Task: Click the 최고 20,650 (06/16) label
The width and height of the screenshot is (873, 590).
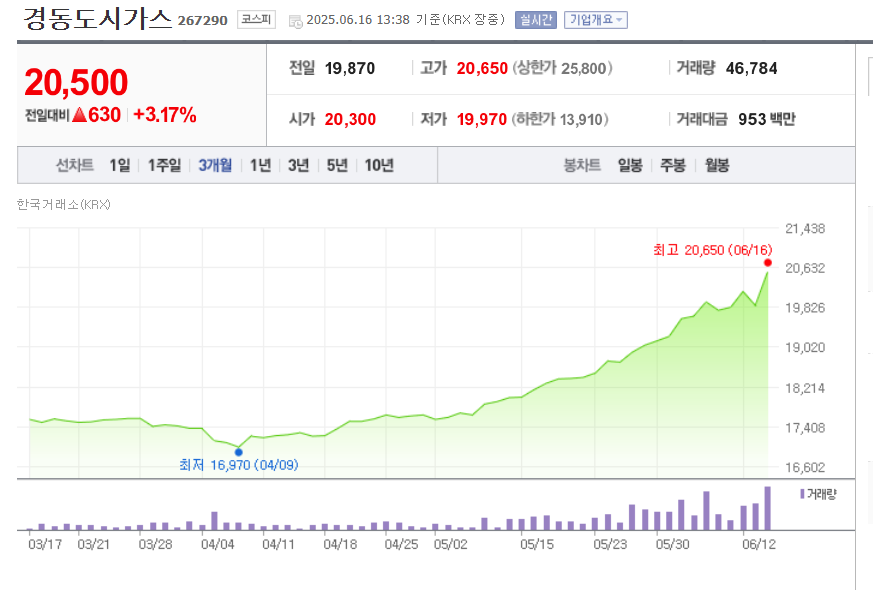Action: (x=713, y=250)
